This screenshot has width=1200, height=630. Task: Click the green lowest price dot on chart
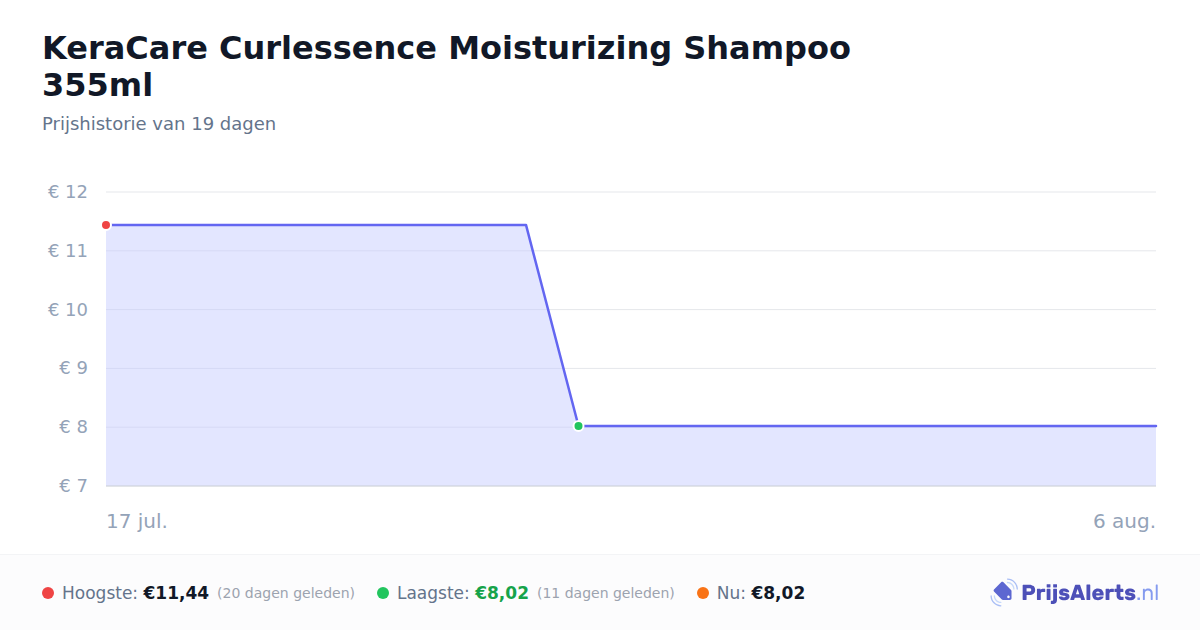pyautogui.click(x=578, y=426)
